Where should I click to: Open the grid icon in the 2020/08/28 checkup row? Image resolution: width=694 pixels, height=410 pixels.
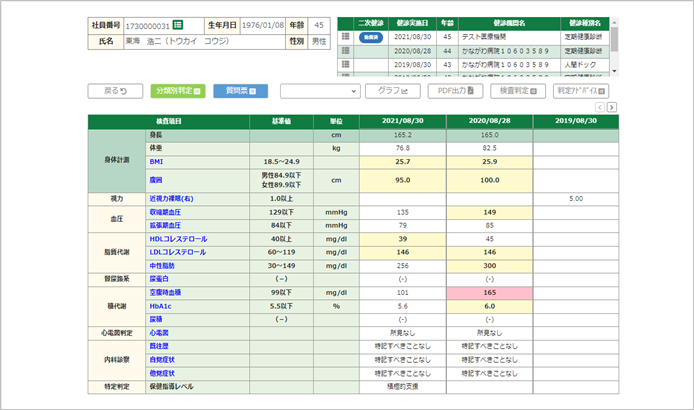click(x=346, y=51)
